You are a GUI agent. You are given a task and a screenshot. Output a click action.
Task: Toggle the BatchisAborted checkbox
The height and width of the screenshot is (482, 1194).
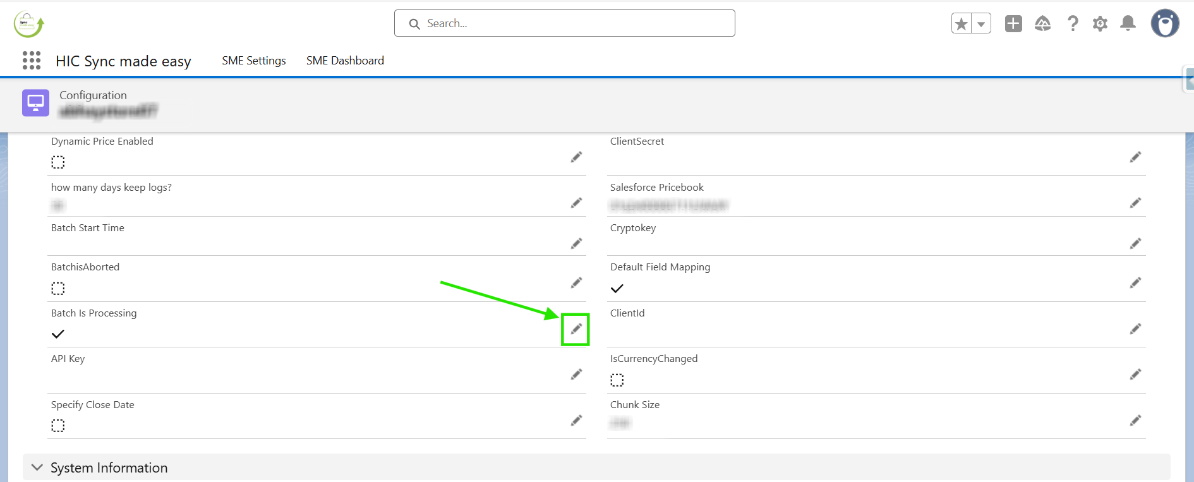click(58, 288)
